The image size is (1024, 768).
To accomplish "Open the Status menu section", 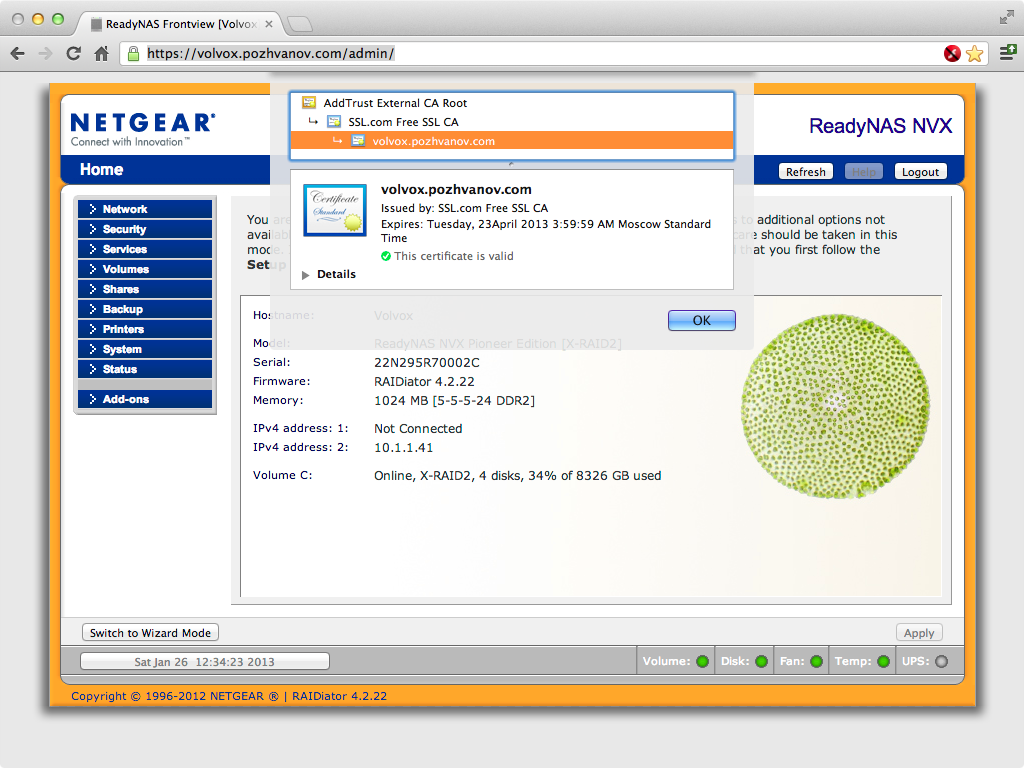I will tap(145, 369).
